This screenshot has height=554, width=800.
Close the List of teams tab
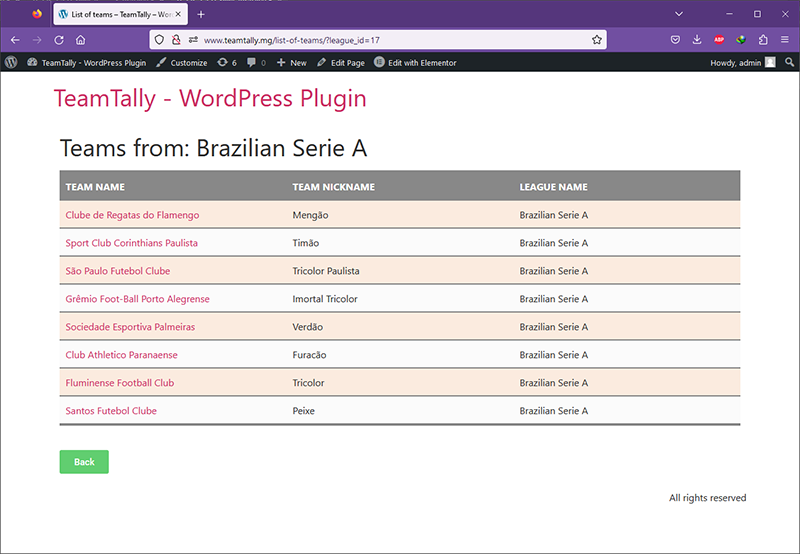(178, 14)
